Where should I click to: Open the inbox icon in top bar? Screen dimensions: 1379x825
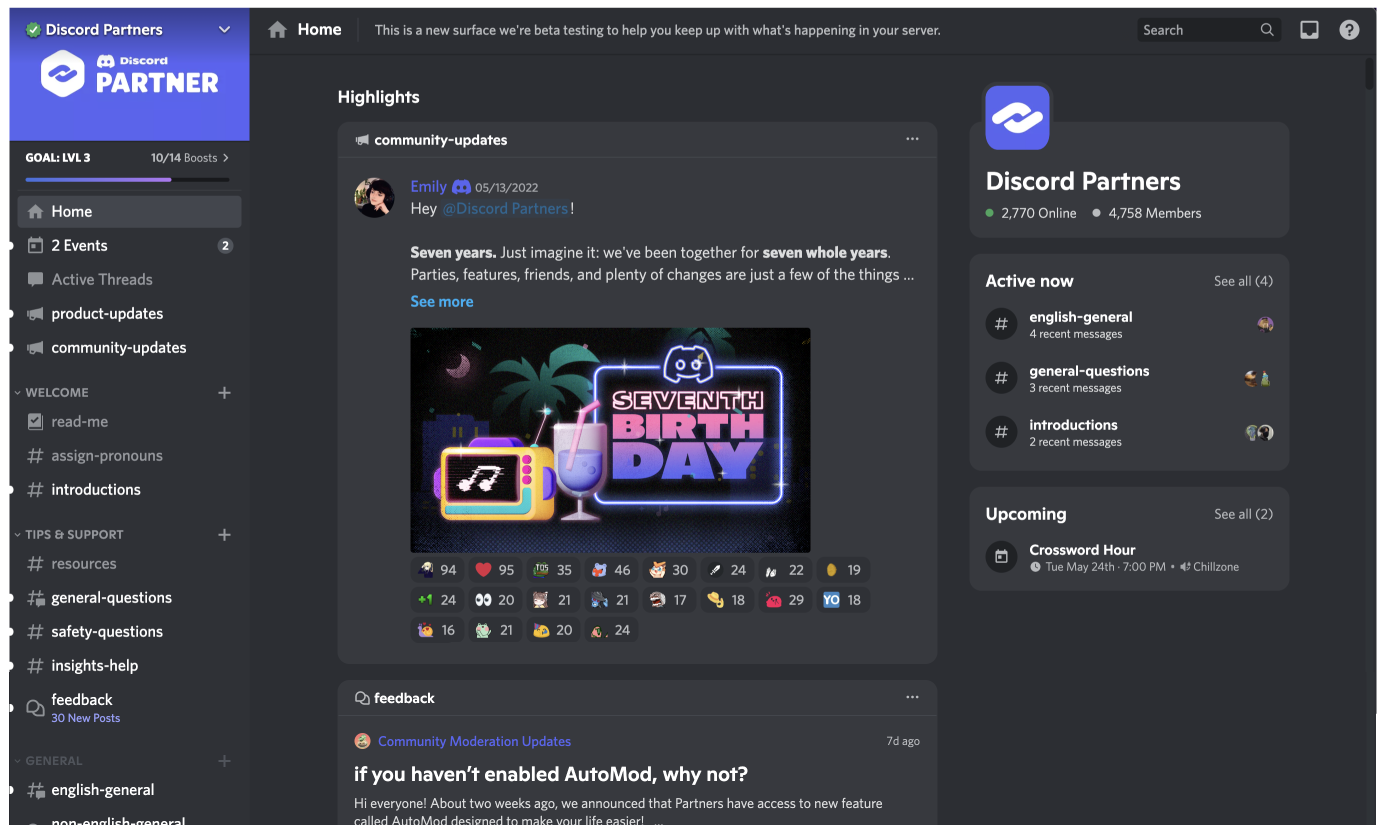point(1309,30)
